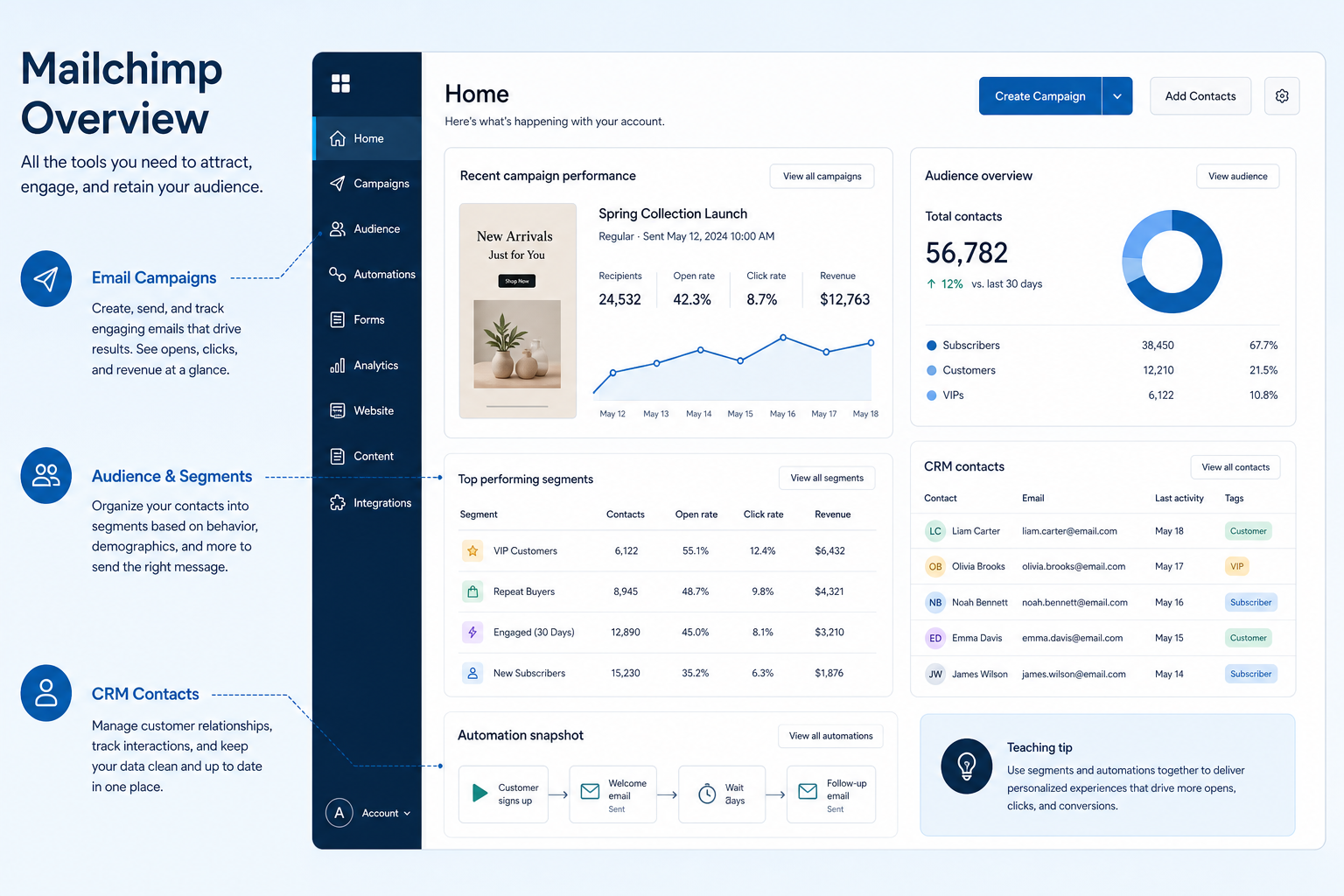
Task: Click the Teaching tip lightbulb icon
Action: point(967,766)
